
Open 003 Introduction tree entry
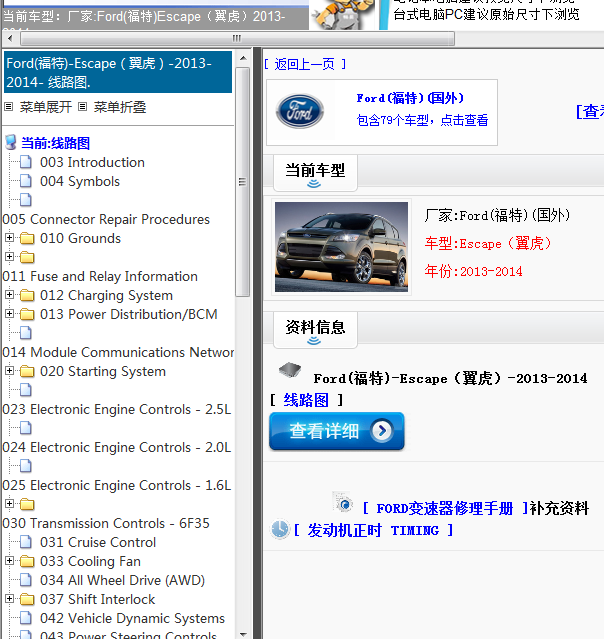[x=92, y=162]
